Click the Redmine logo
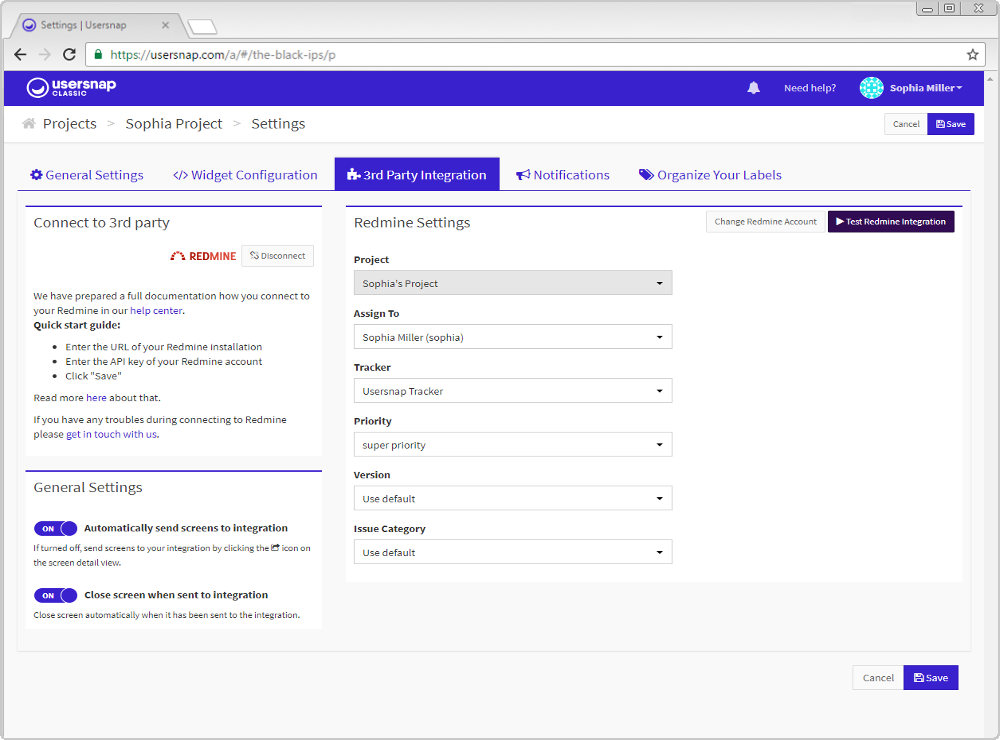The width and height of the screenshot is (1000, 740). click(x=203, y=256)
